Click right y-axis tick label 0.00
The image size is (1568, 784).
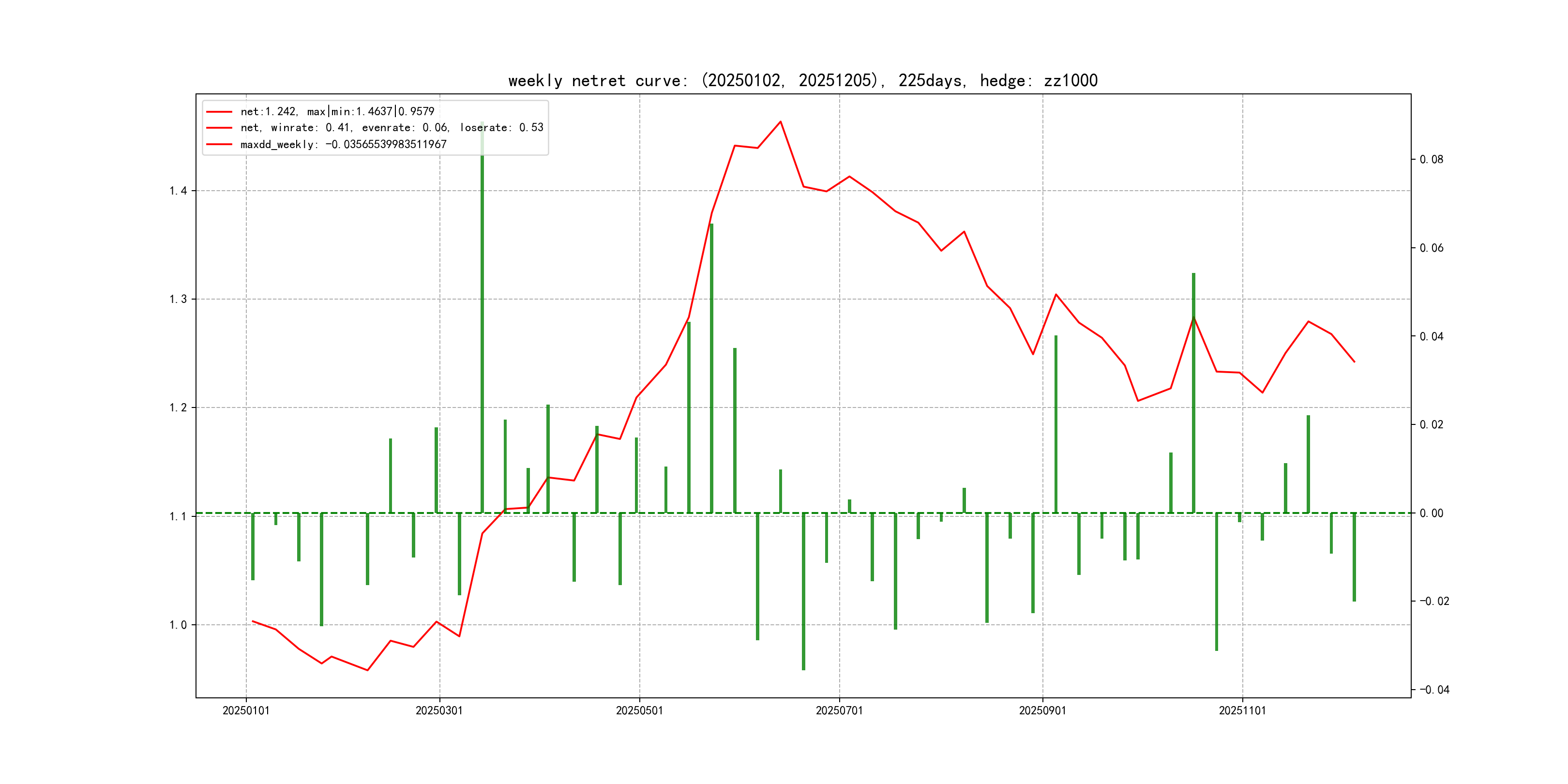point(1431,513)
